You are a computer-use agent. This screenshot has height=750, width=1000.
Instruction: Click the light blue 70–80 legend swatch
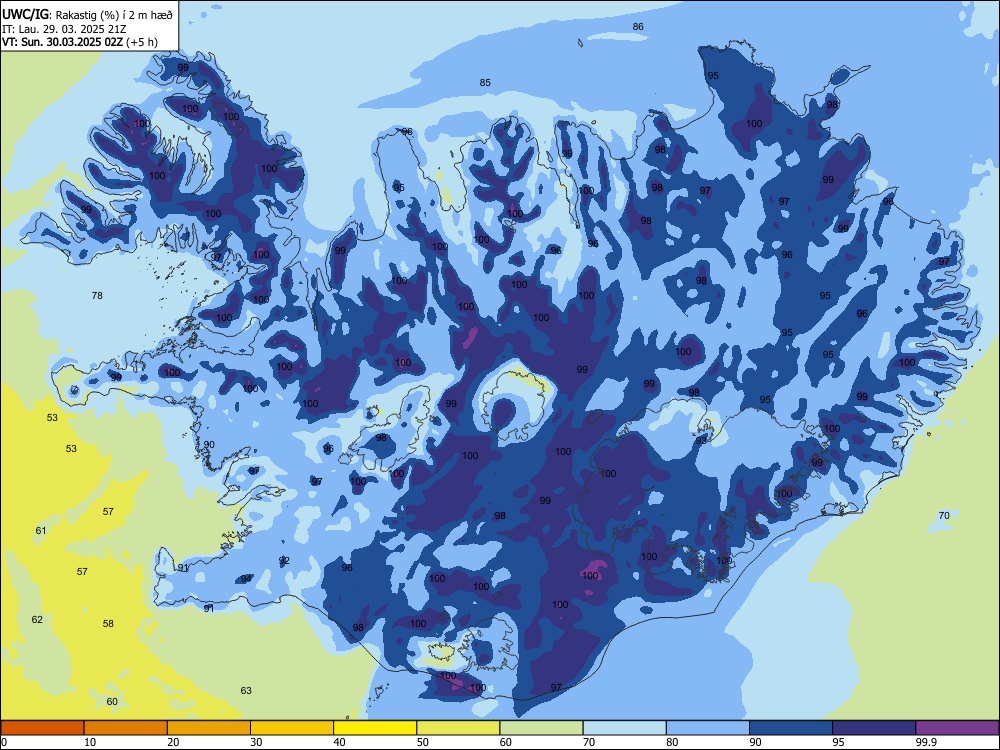click(624, 728)
